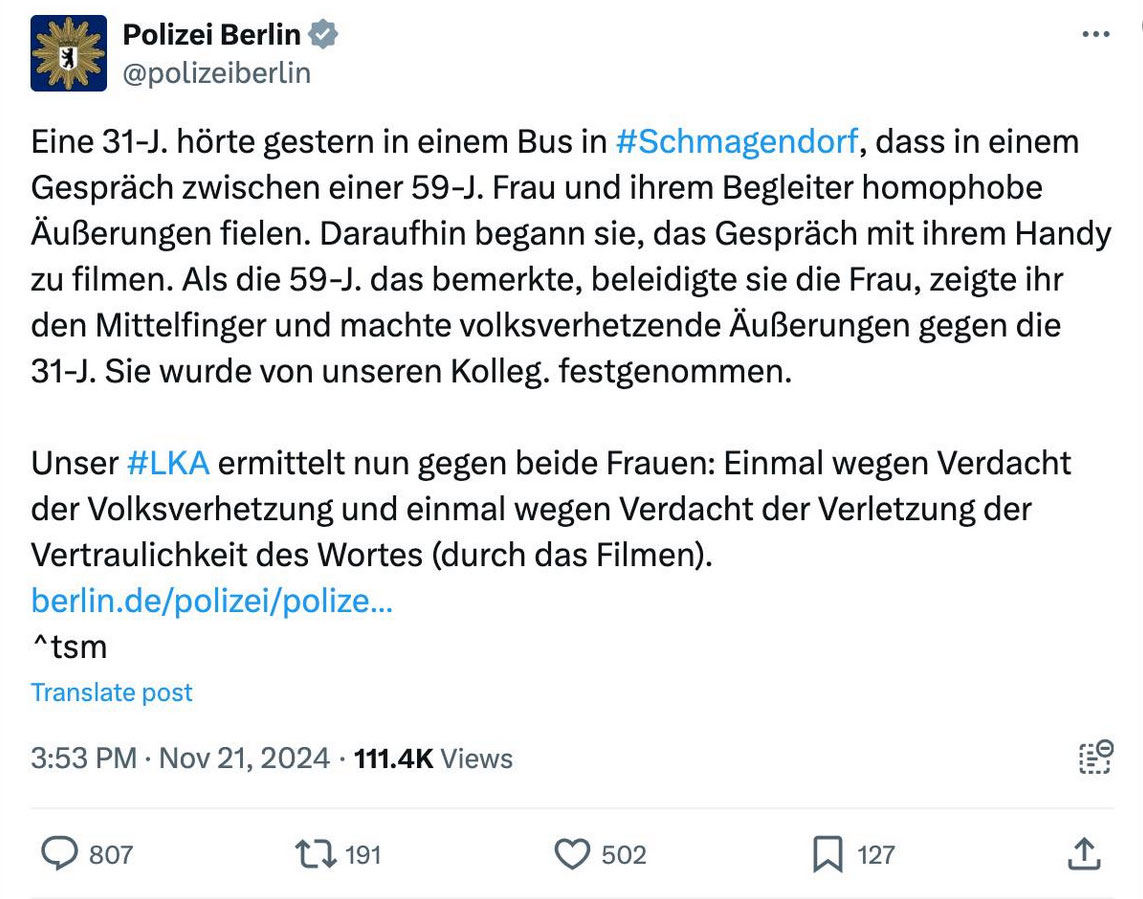
Task: Share the post via the upload icon
Action: coord(1084,854)
